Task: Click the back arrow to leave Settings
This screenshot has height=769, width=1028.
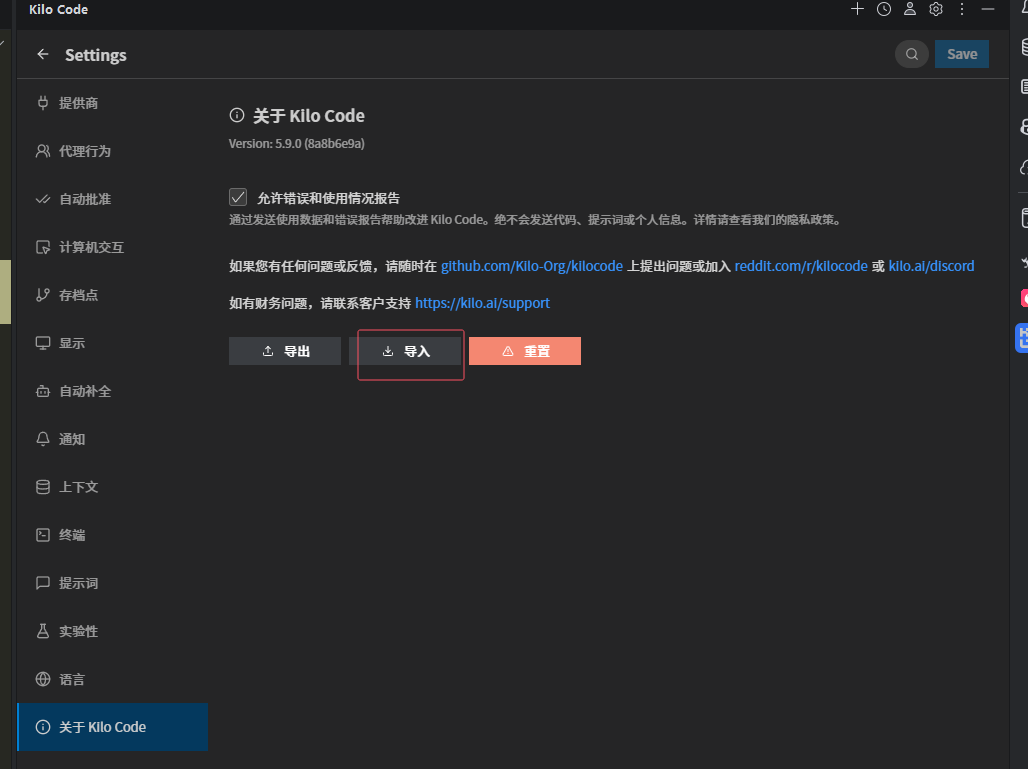Action: tap(42, 54)
